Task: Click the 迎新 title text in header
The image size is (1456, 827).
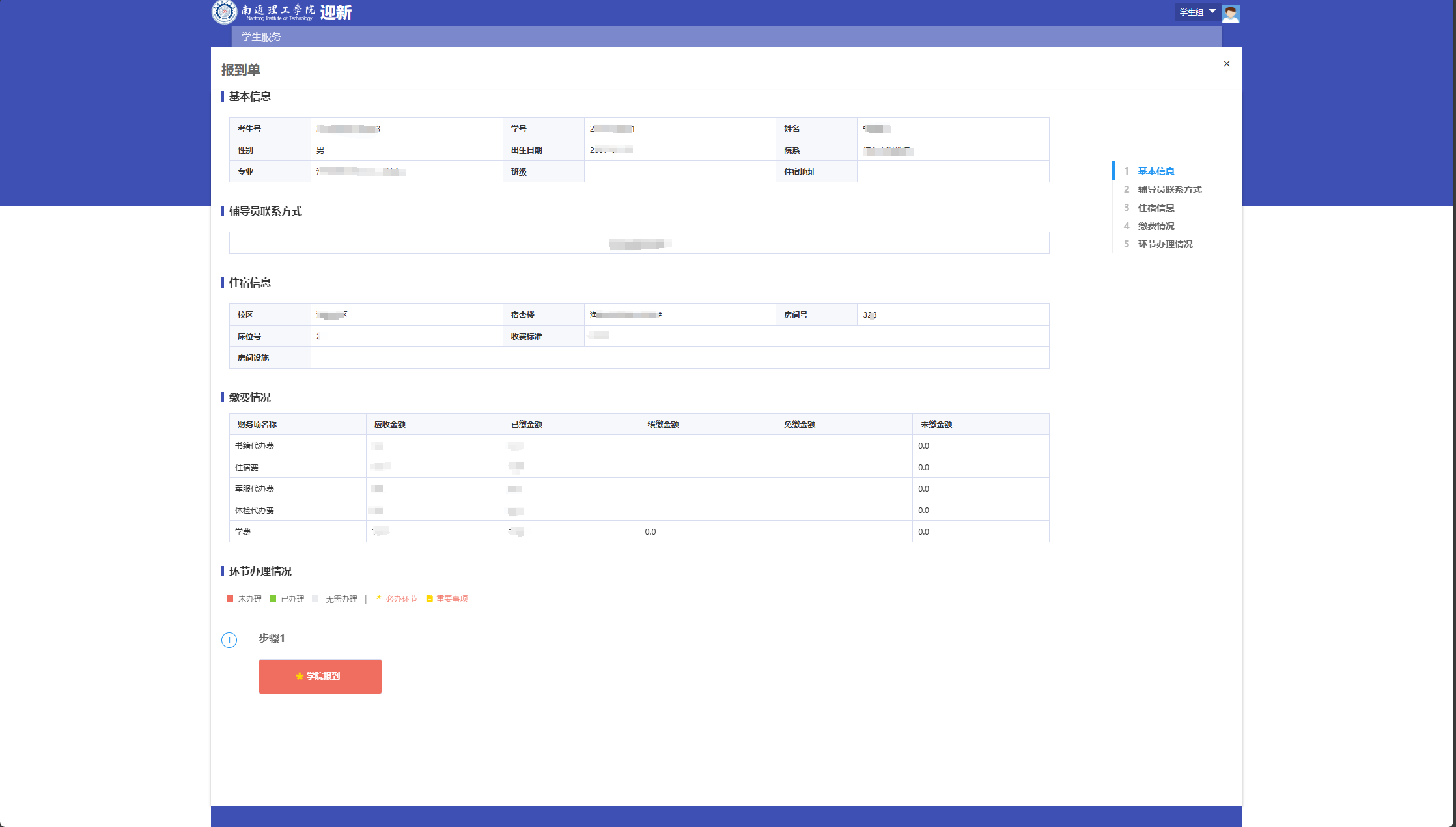Action: pyautogui.click(x=336, y=12)
